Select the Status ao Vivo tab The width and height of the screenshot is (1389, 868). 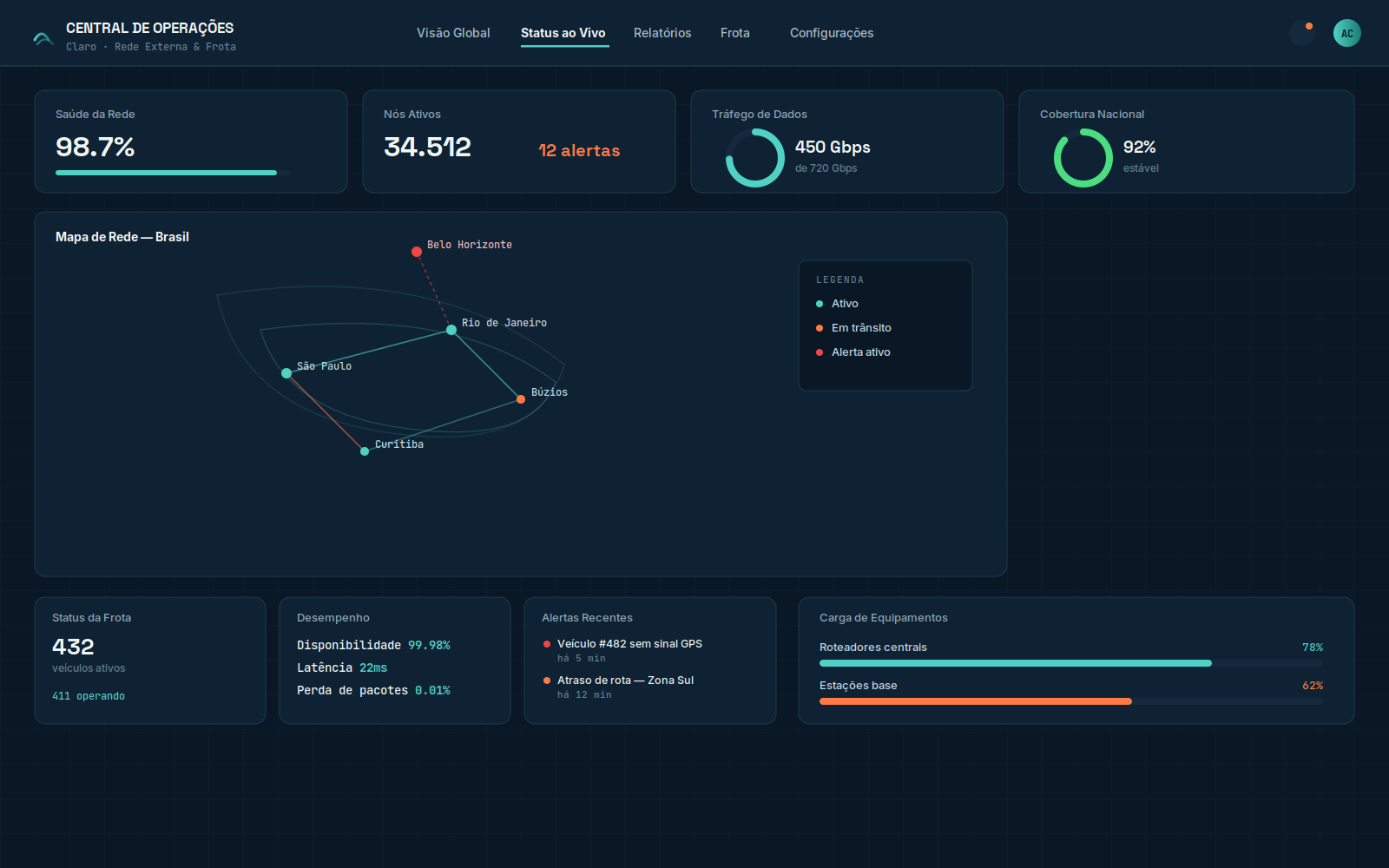563,33
